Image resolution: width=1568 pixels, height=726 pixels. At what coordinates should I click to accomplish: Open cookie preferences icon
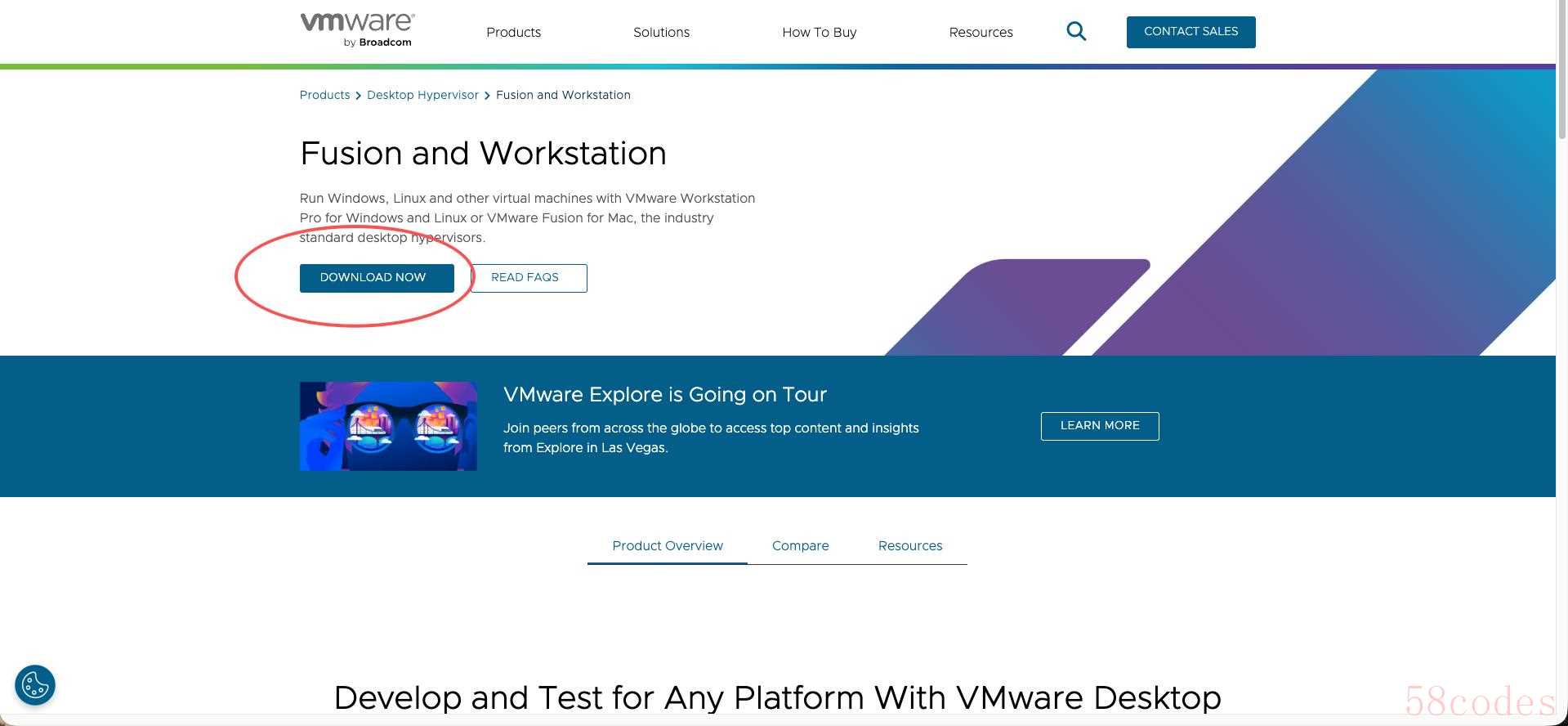35,685
